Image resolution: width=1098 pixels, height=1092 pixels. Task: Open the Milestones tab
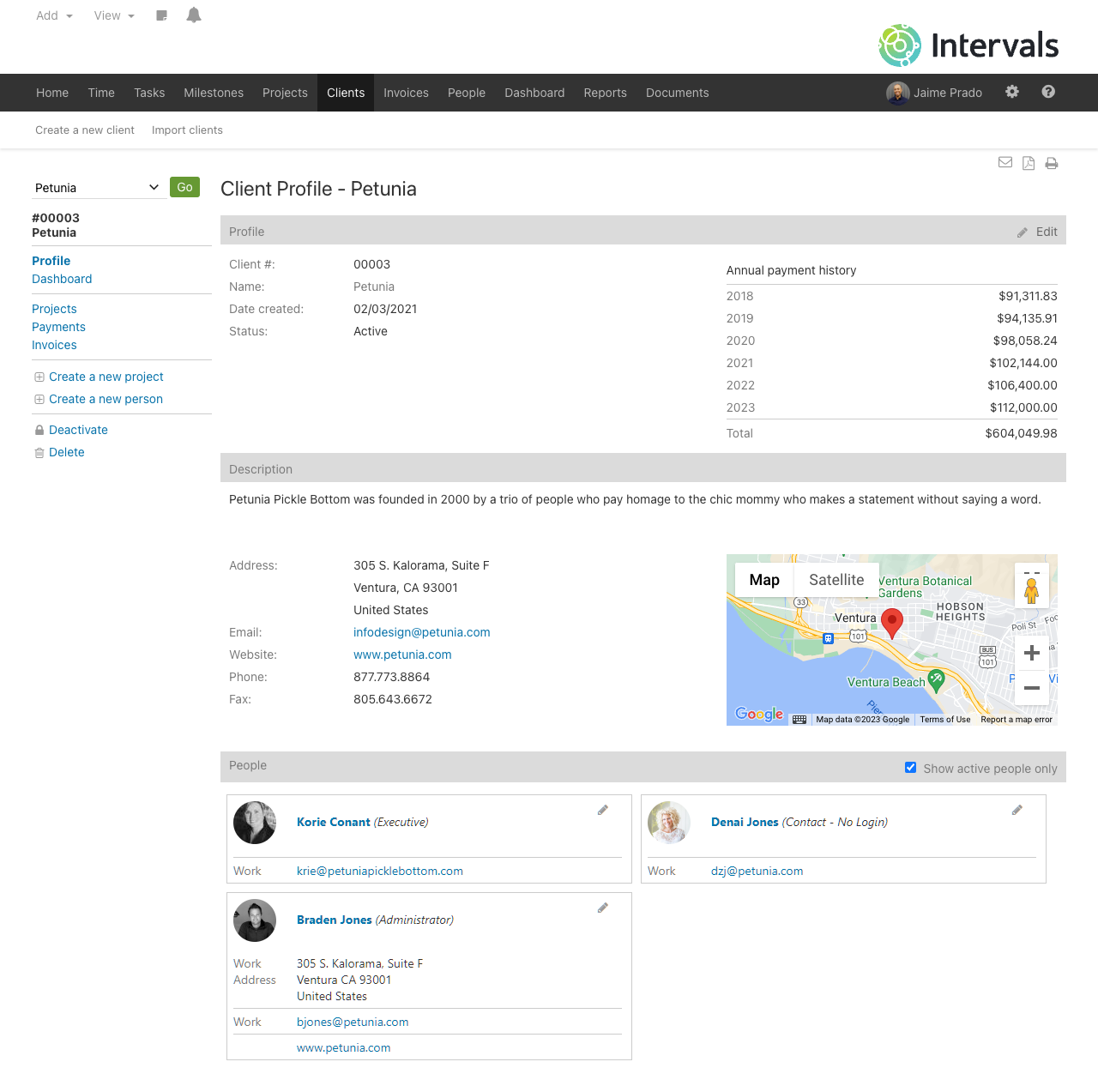214,93
